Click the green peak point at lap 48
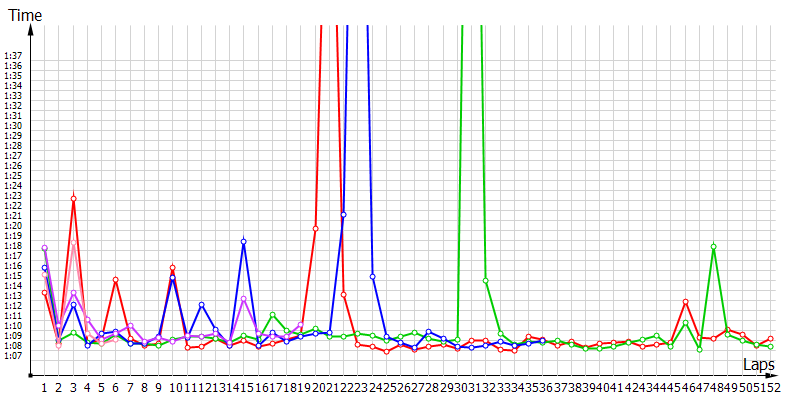Image resolution: width=800 pixels, height=400 pixels. [x=714, y=246]
